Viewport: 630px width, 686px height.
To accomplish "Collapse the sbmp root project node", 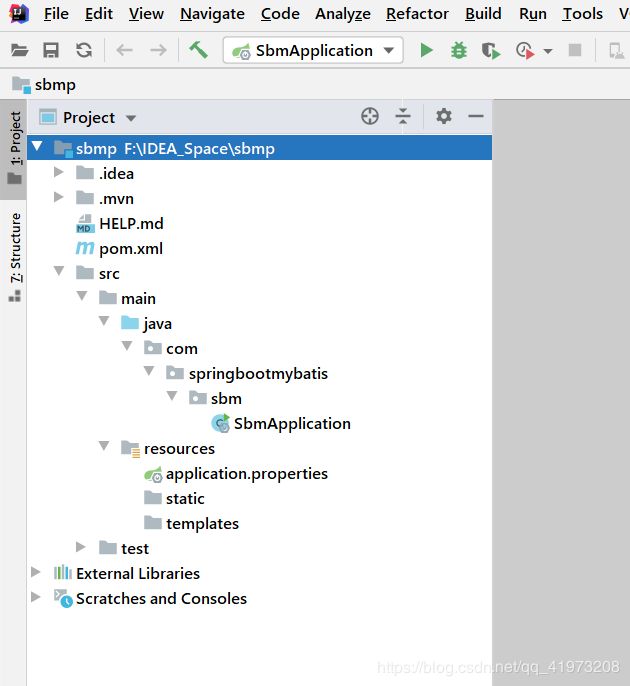I will coord(37,146).
